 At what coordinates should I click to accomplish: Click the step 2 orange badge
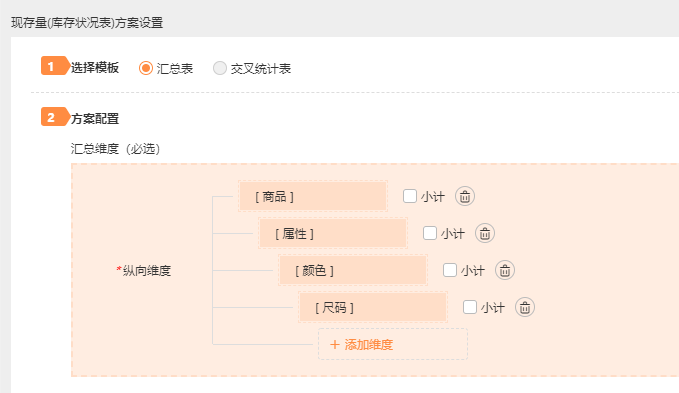tap(55, 117)
